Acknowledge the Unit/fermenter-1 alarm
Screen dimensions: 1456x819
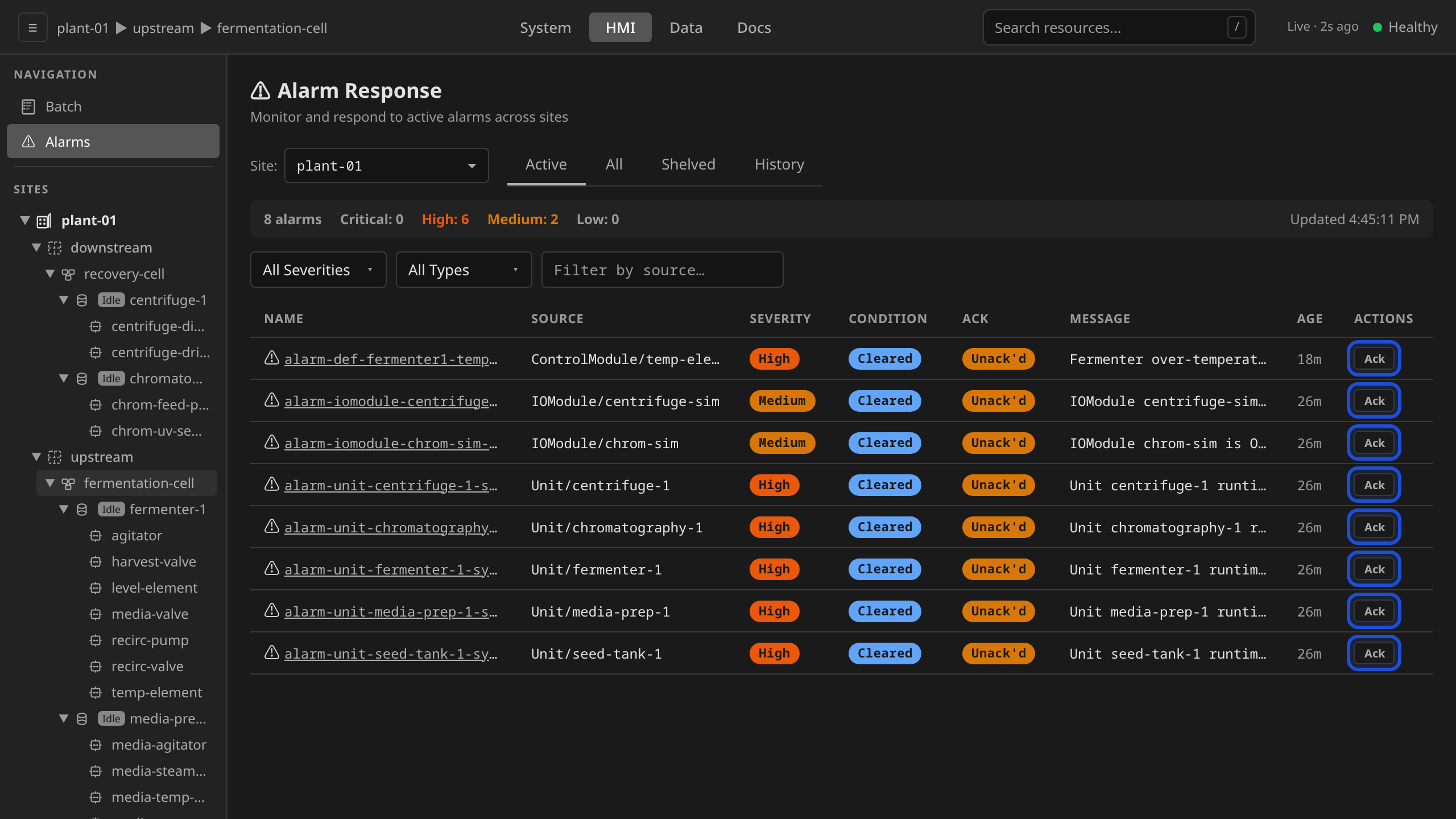(1374, 569)
